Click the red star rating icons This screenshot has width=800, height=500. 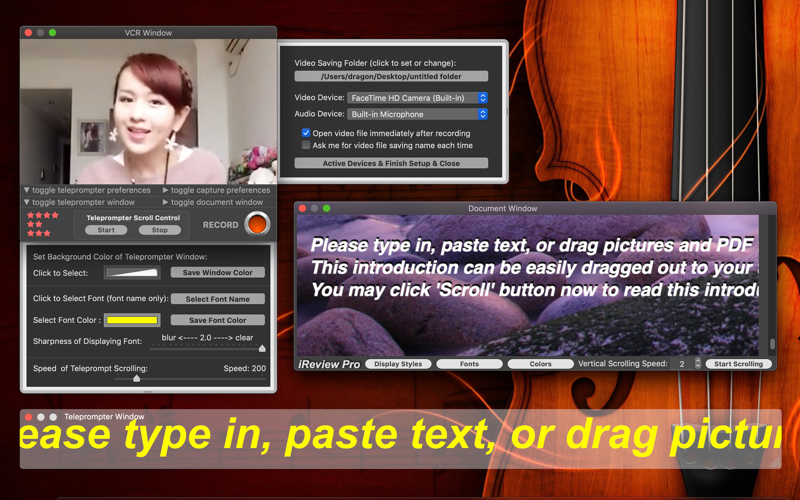42,224
